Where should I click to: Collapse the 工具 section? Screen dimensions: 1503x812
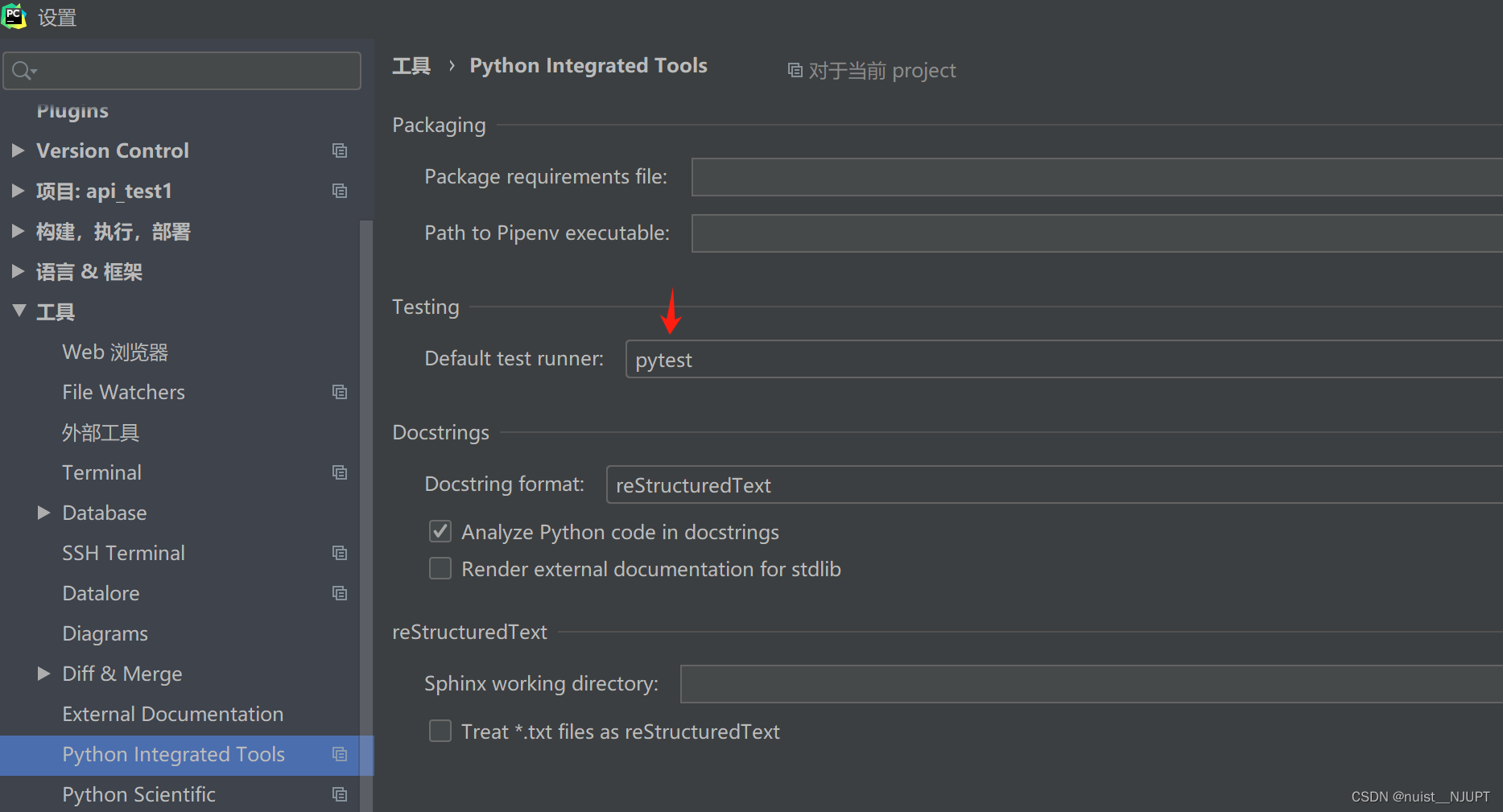[x=19, y=311]
